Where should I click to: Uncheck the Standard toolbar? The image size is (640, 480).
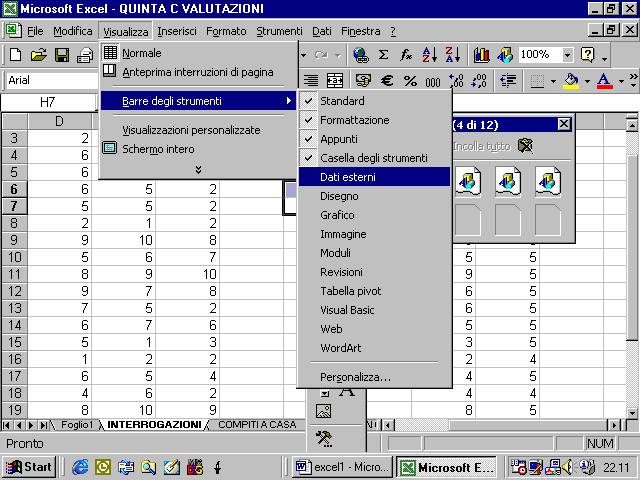point(374,101)
